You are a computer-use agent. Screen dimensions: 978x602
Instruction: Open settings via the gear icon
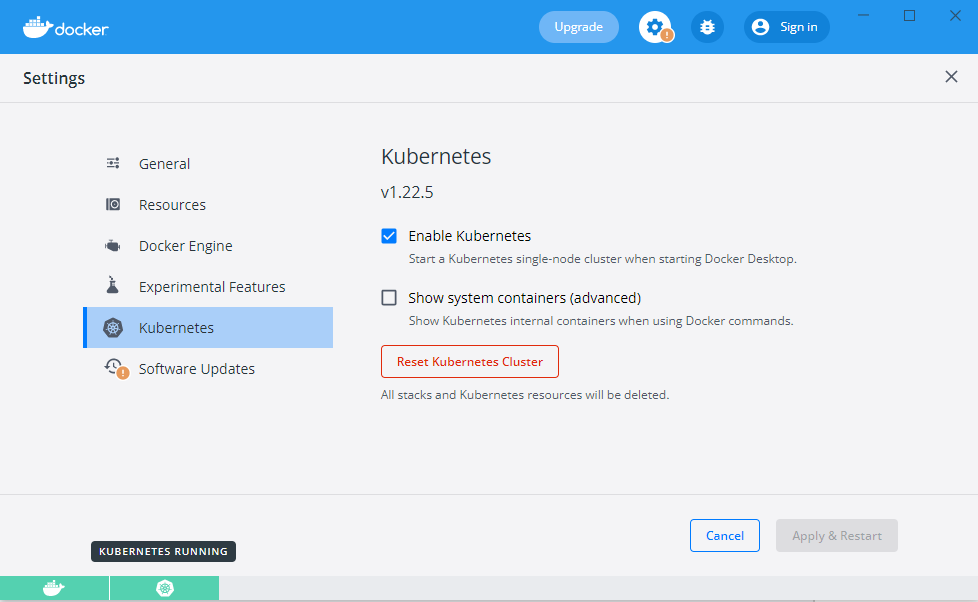[x=655, y=27]
